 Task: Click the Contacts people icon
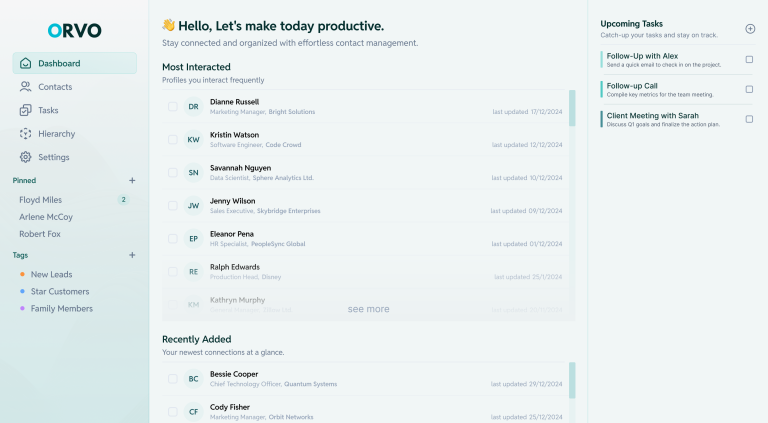click(x=25, y=87)
